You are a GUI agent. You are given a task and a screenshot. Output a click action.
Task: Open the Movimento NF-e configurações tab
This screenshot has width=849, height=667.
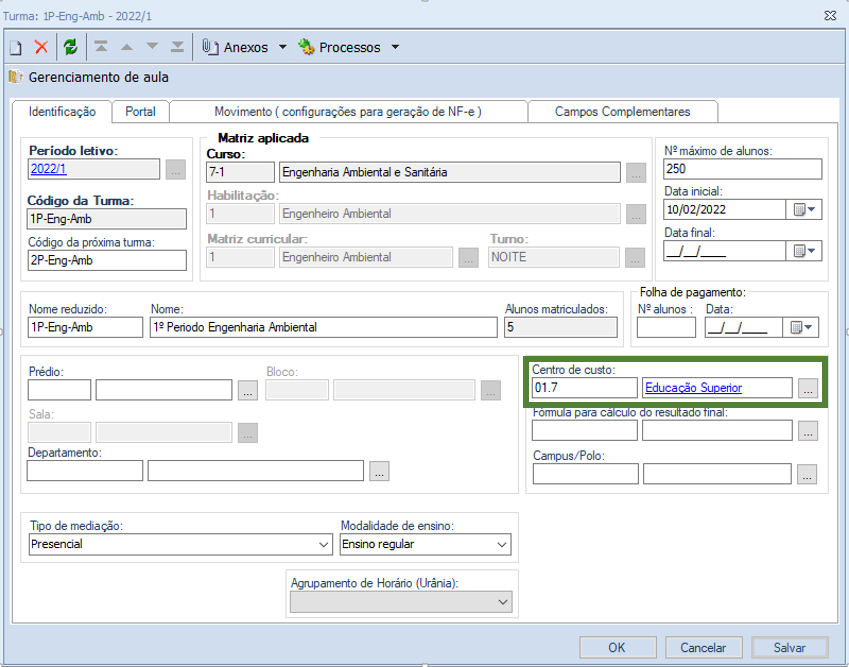348,112
